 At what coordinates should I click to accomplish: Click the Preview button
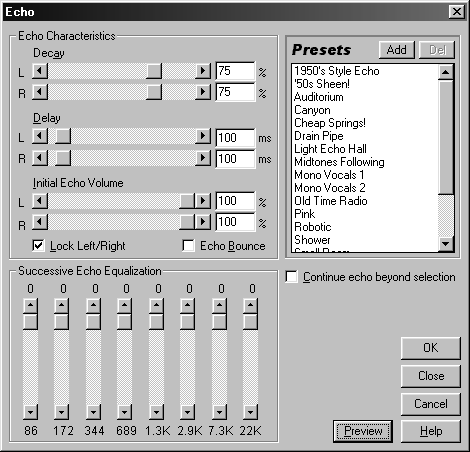click(x=363, y=431)
